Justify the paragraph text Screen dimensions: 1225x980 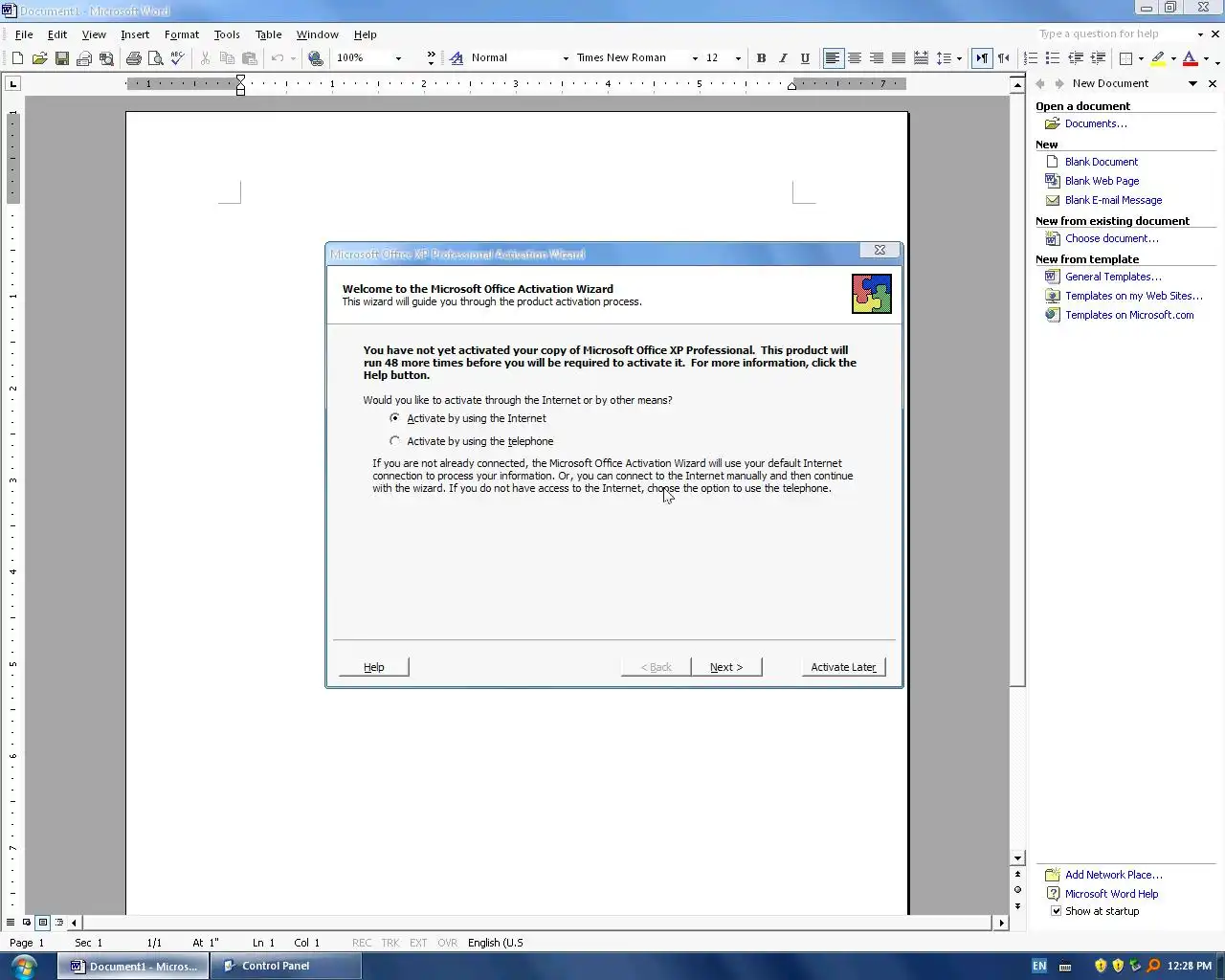(899, 58)
